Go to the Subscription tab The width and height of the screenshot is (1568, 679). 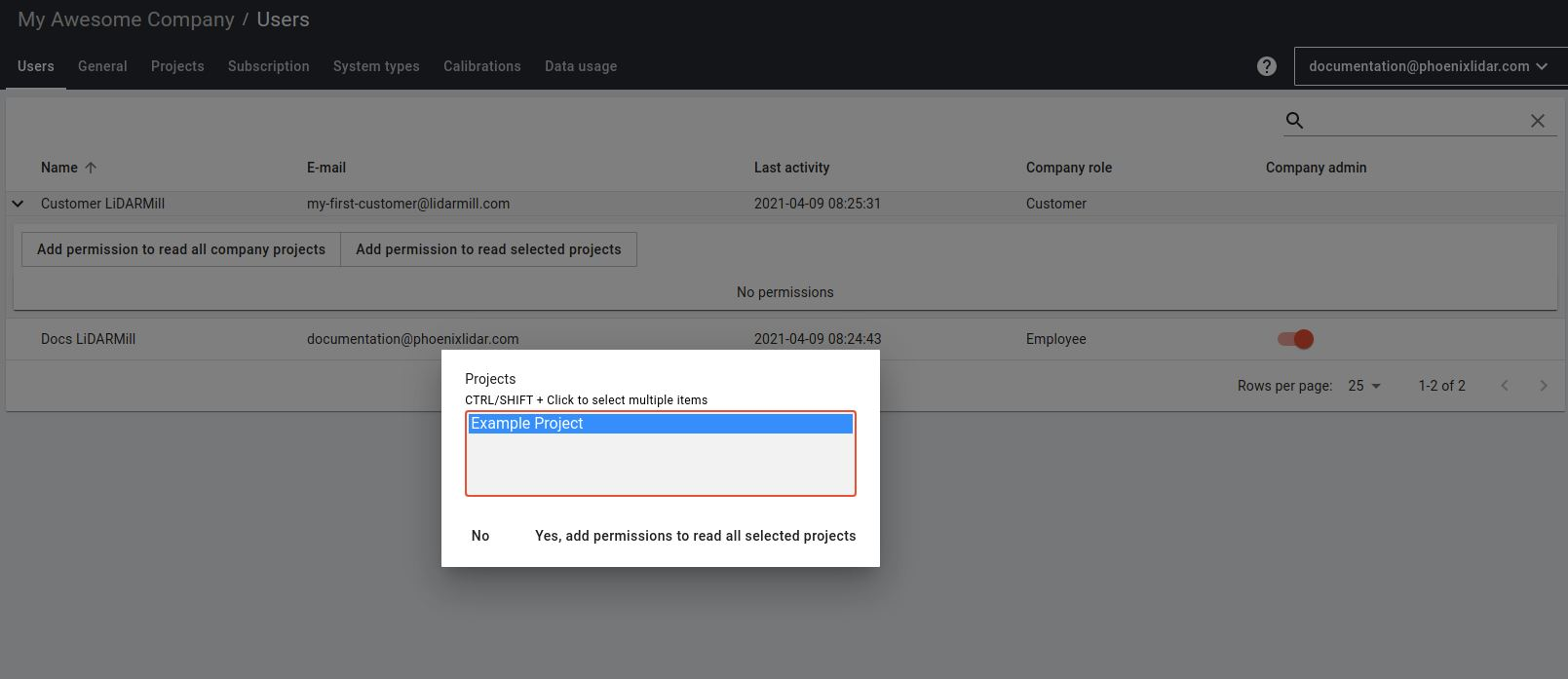268,66
